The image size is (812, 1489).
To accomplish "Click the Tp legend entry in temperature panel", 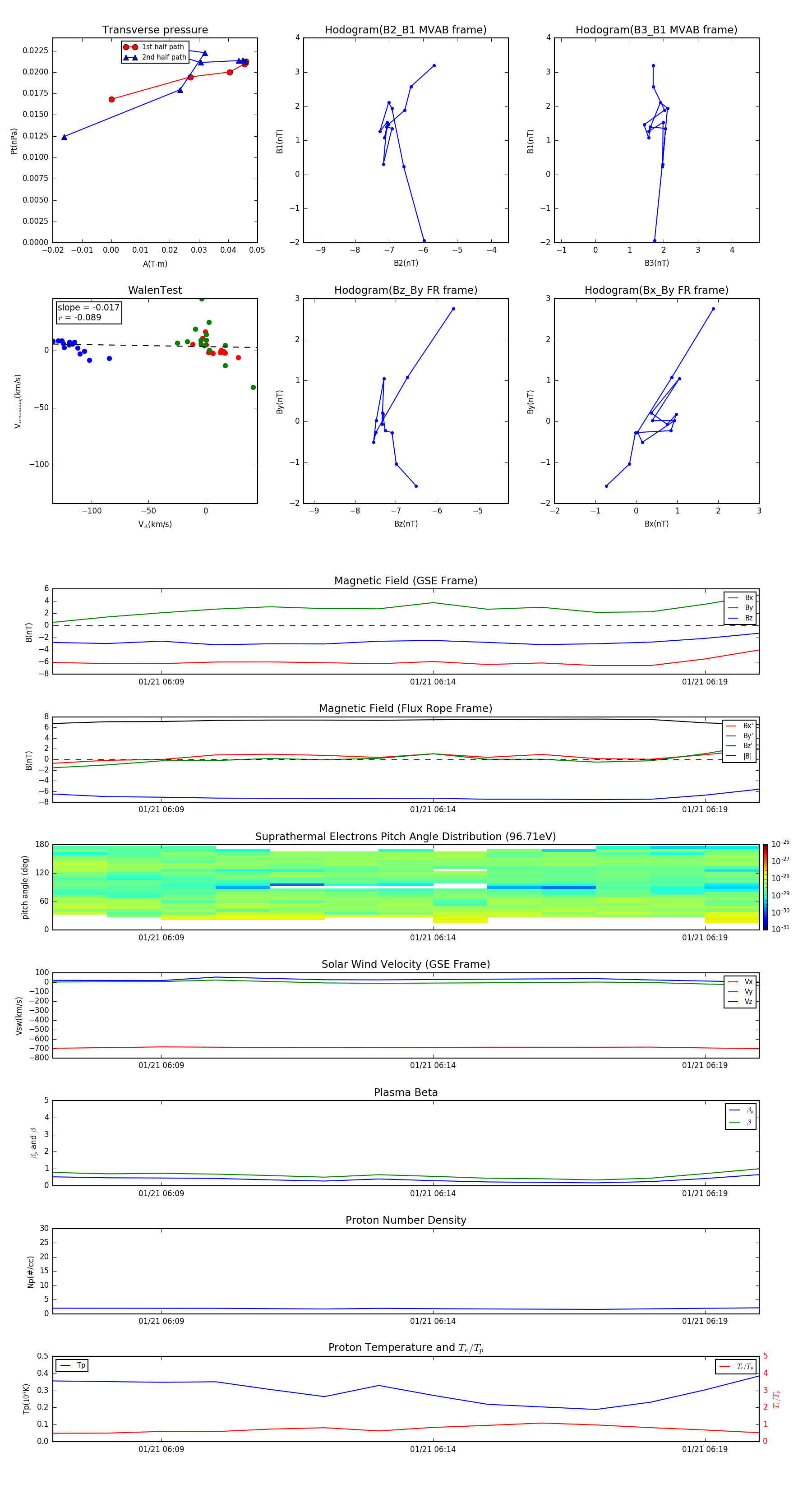I will coord(72,1365).
